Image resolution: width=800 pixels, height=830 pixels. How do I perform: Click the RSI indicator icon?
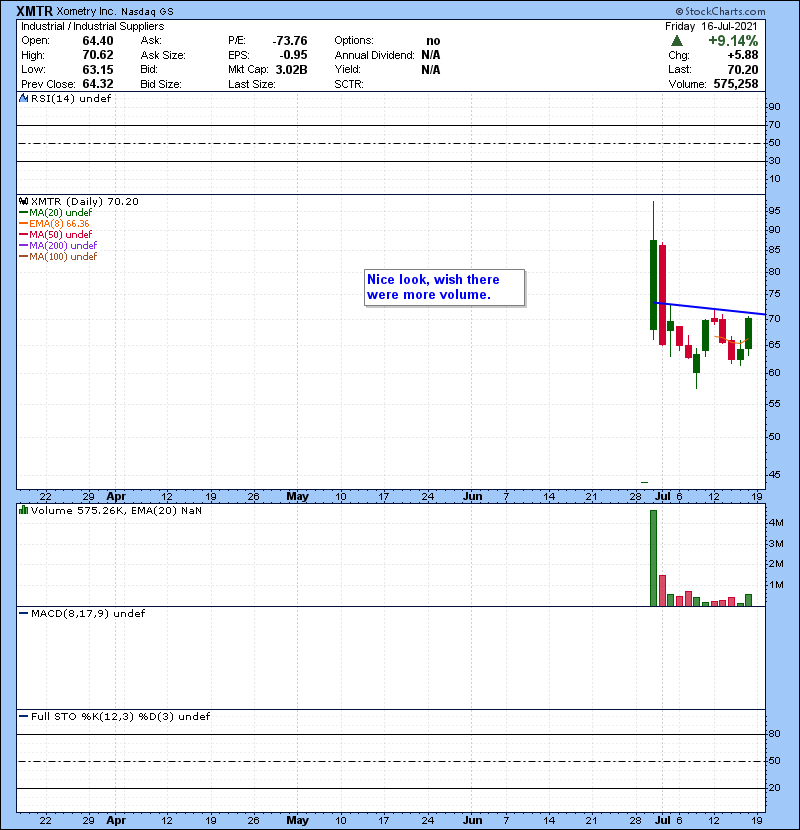[x=23, y=98]
